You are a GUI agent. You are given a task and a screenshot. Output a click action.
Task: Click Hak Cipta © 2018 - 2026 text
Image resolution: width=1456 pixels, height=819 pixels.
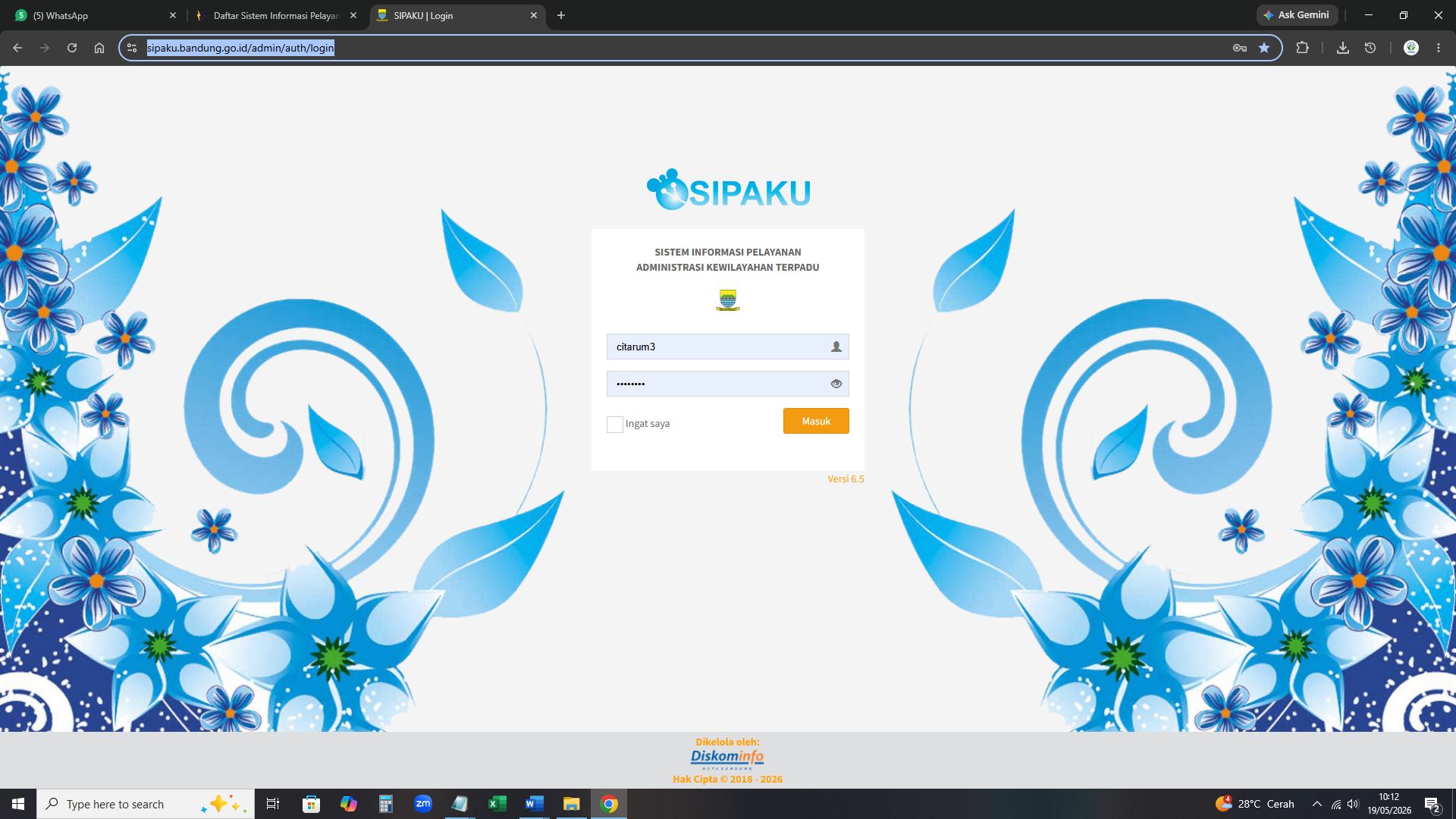click(x=727, y=779)
